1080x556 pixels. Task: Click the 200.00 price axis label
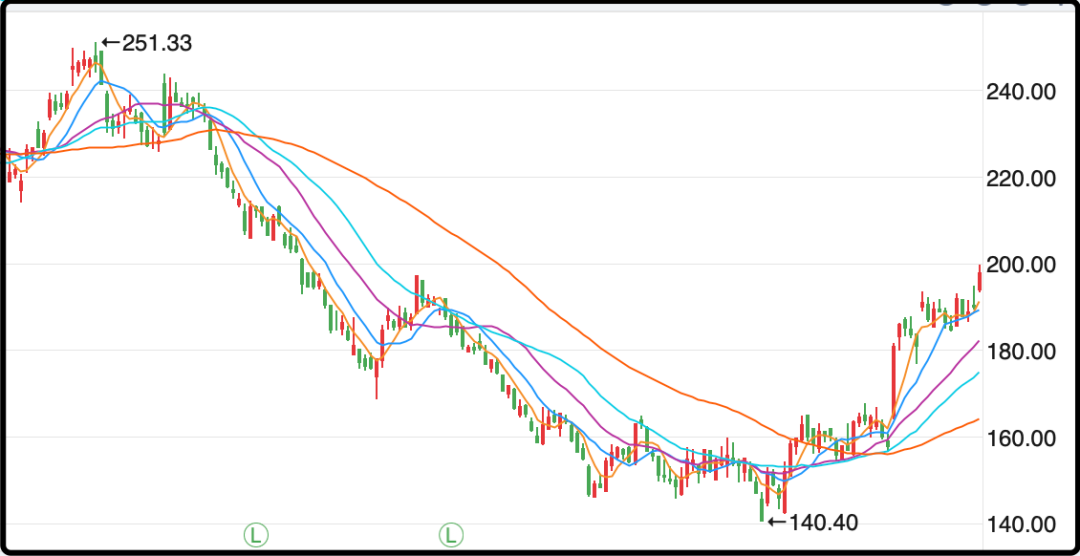tap(1021, 265)
